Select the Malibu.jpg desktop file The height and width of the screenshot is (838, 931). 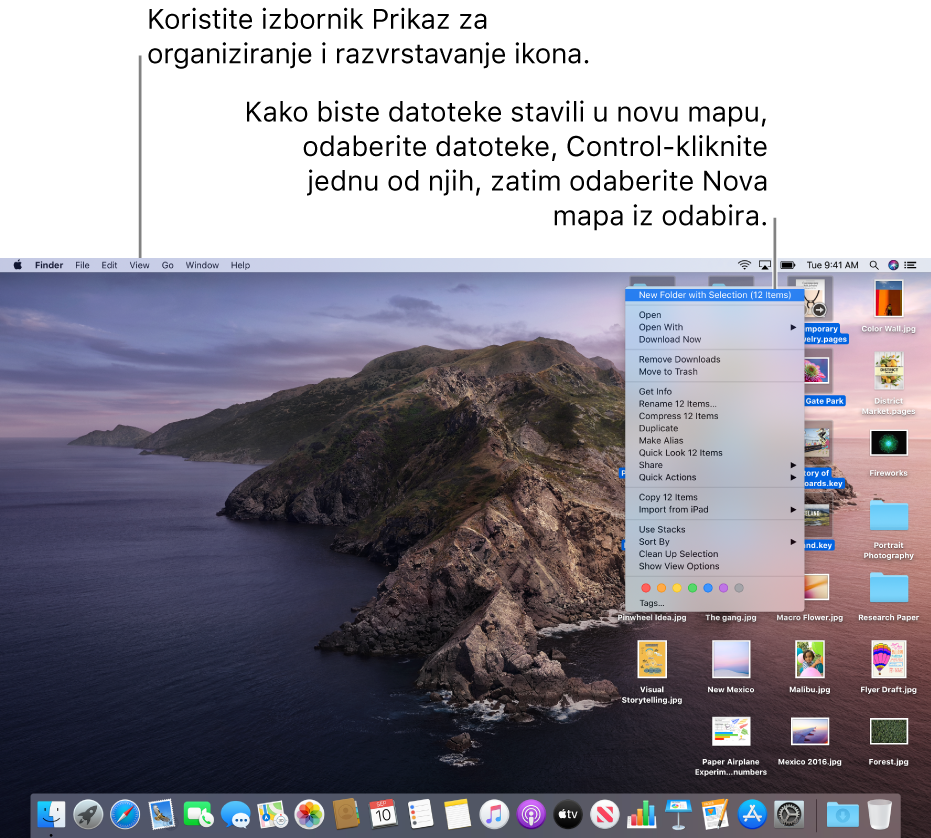click(809, 666)
